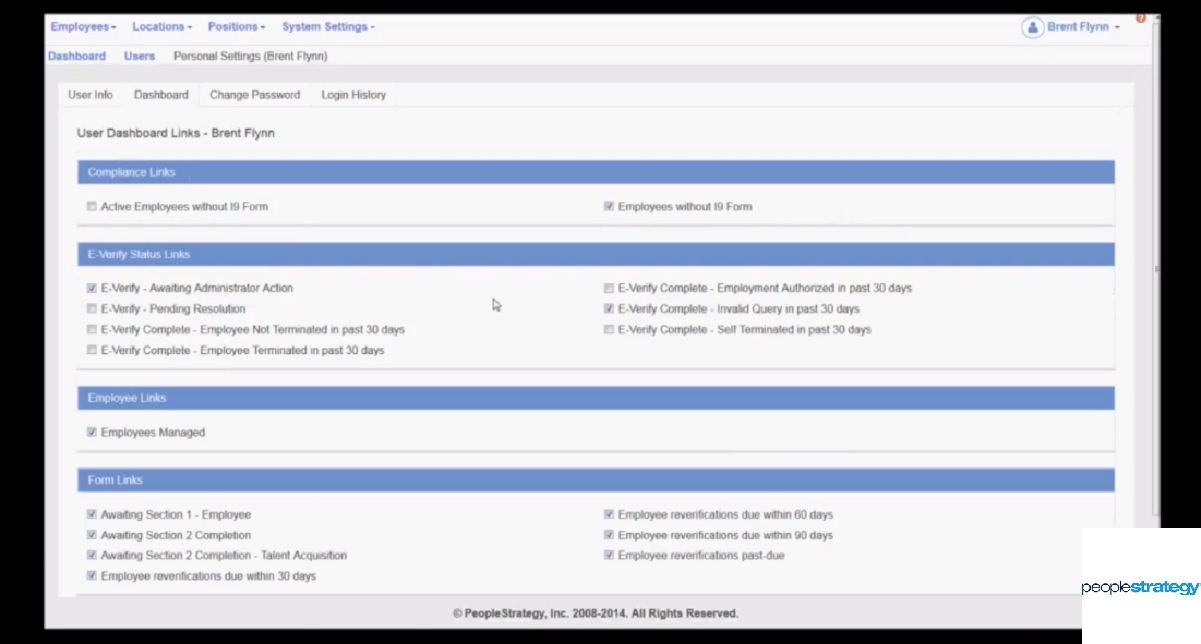Open the Change Password tab
Image resolution: width=1201 pixels, height=644 pixels.
(255, 95)
